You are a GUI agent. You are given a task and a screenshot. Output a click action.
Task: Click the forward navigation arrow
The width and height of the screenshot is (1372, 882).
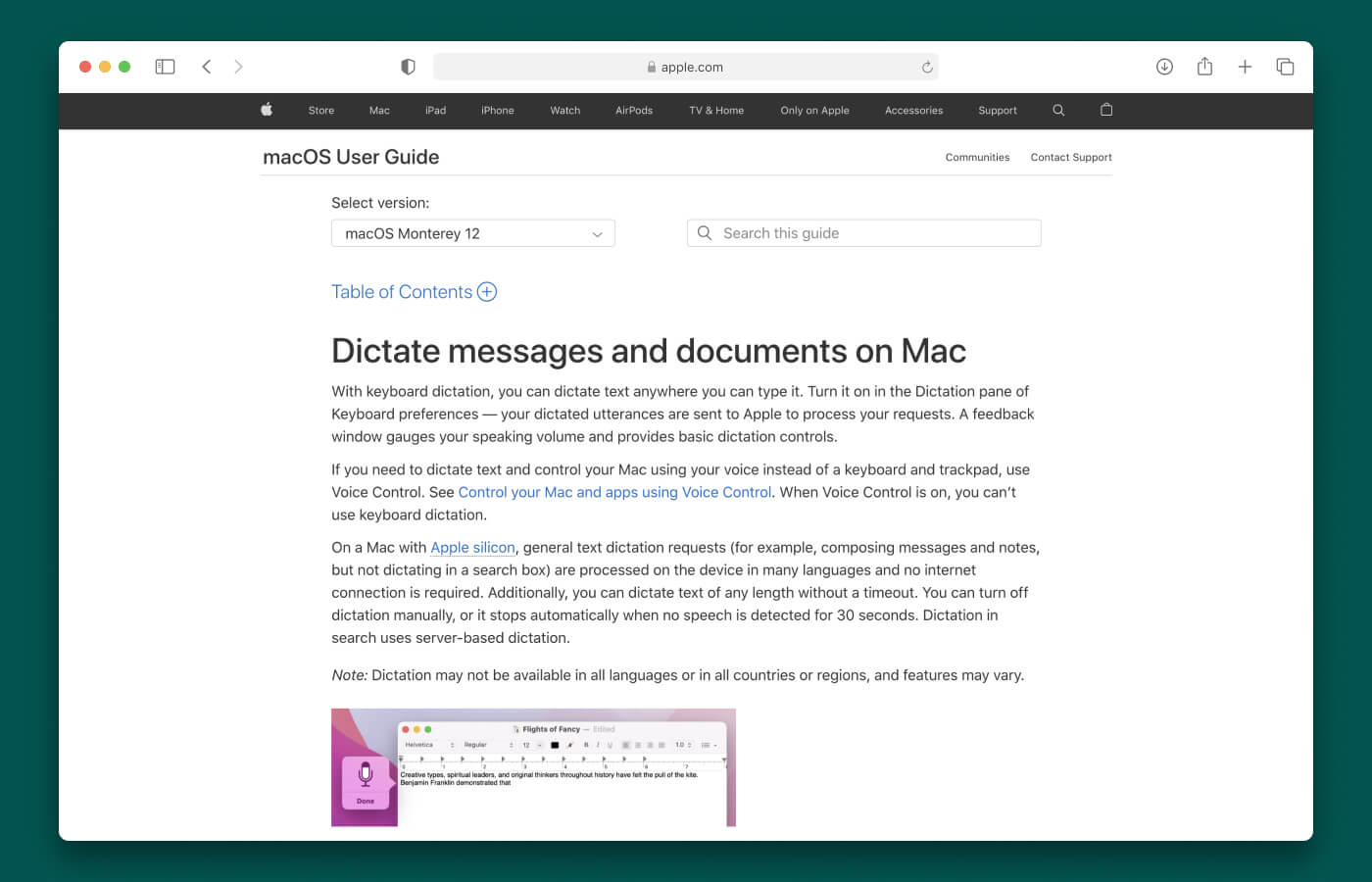[x=238, y=67]
